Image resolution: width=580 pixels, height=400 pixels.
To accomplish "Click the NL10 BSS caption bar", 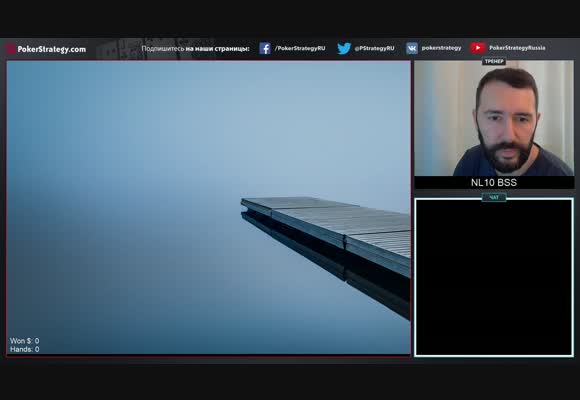I will [x=494, y=182].
